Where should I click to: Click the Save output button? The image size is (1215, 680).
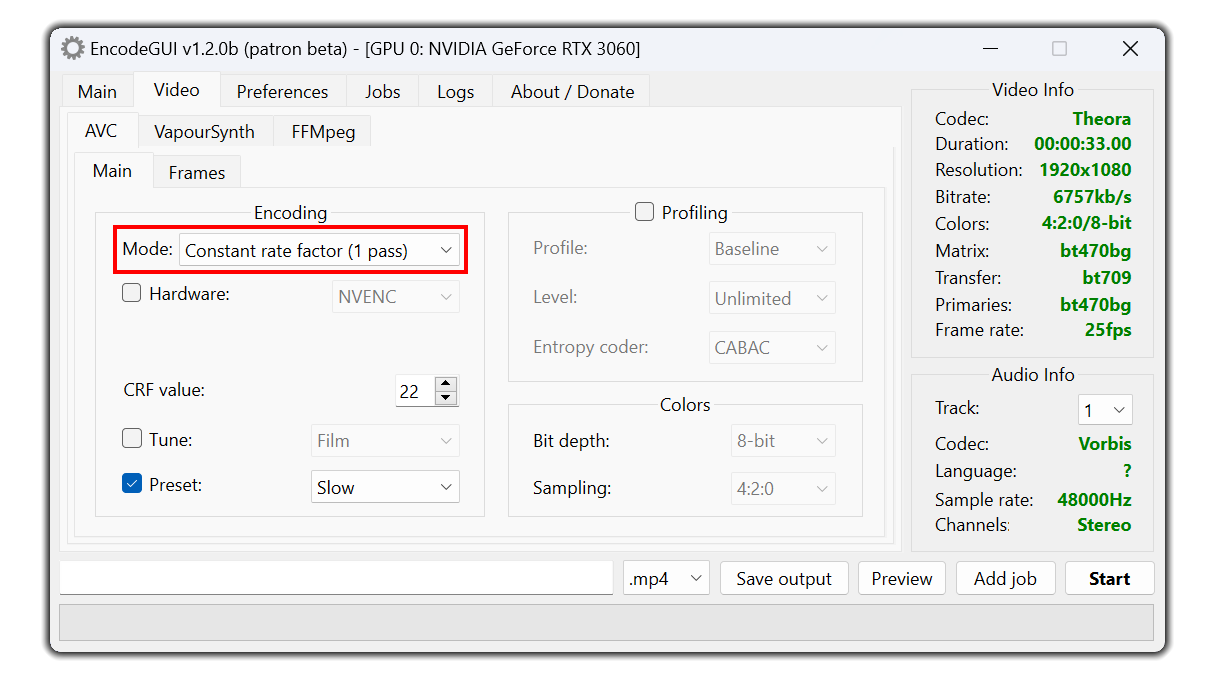pyautogui.click(x=784, y=578)
